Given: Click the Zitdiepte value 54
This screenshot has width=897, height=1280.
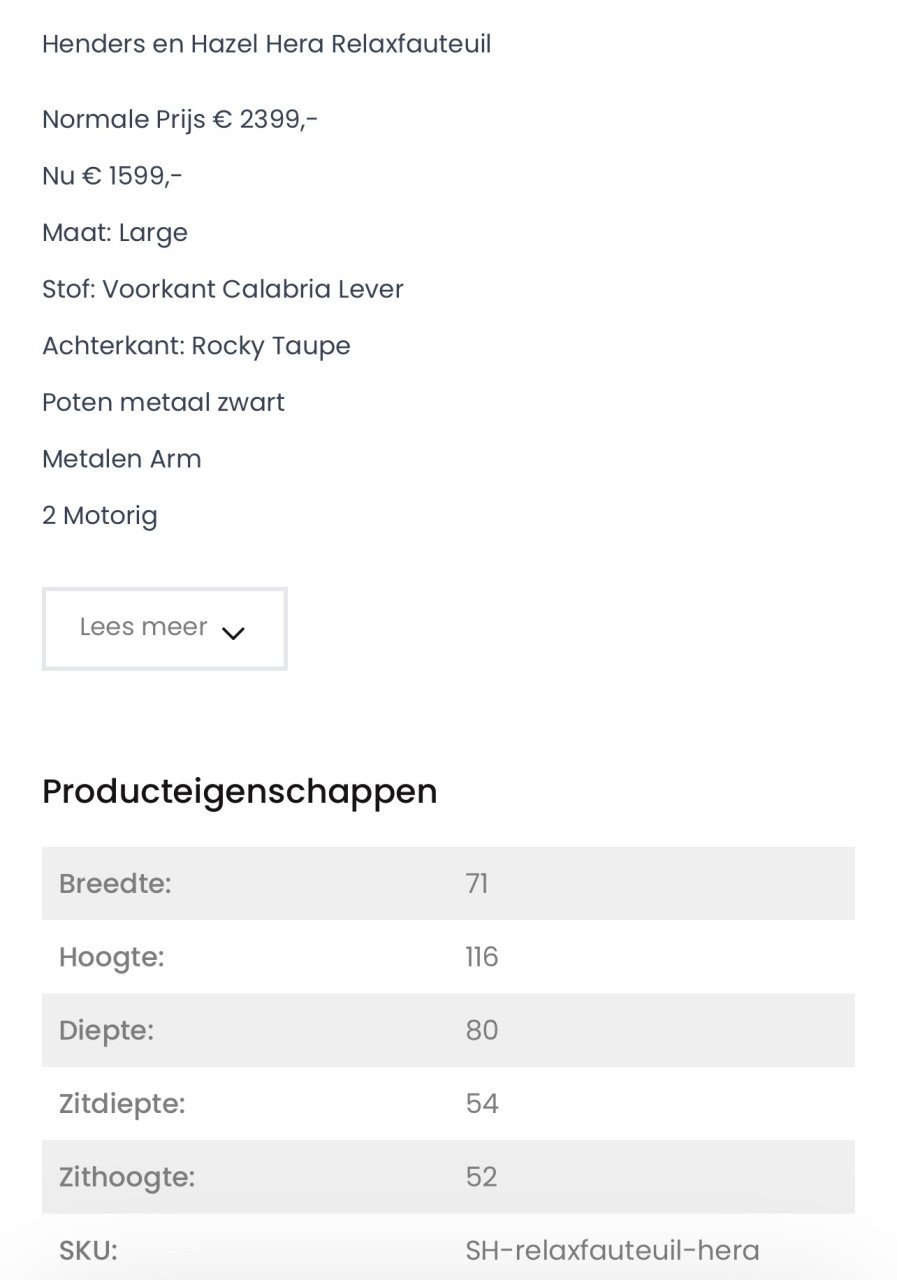Looking at the screenshot, I should coord(481,1104).
